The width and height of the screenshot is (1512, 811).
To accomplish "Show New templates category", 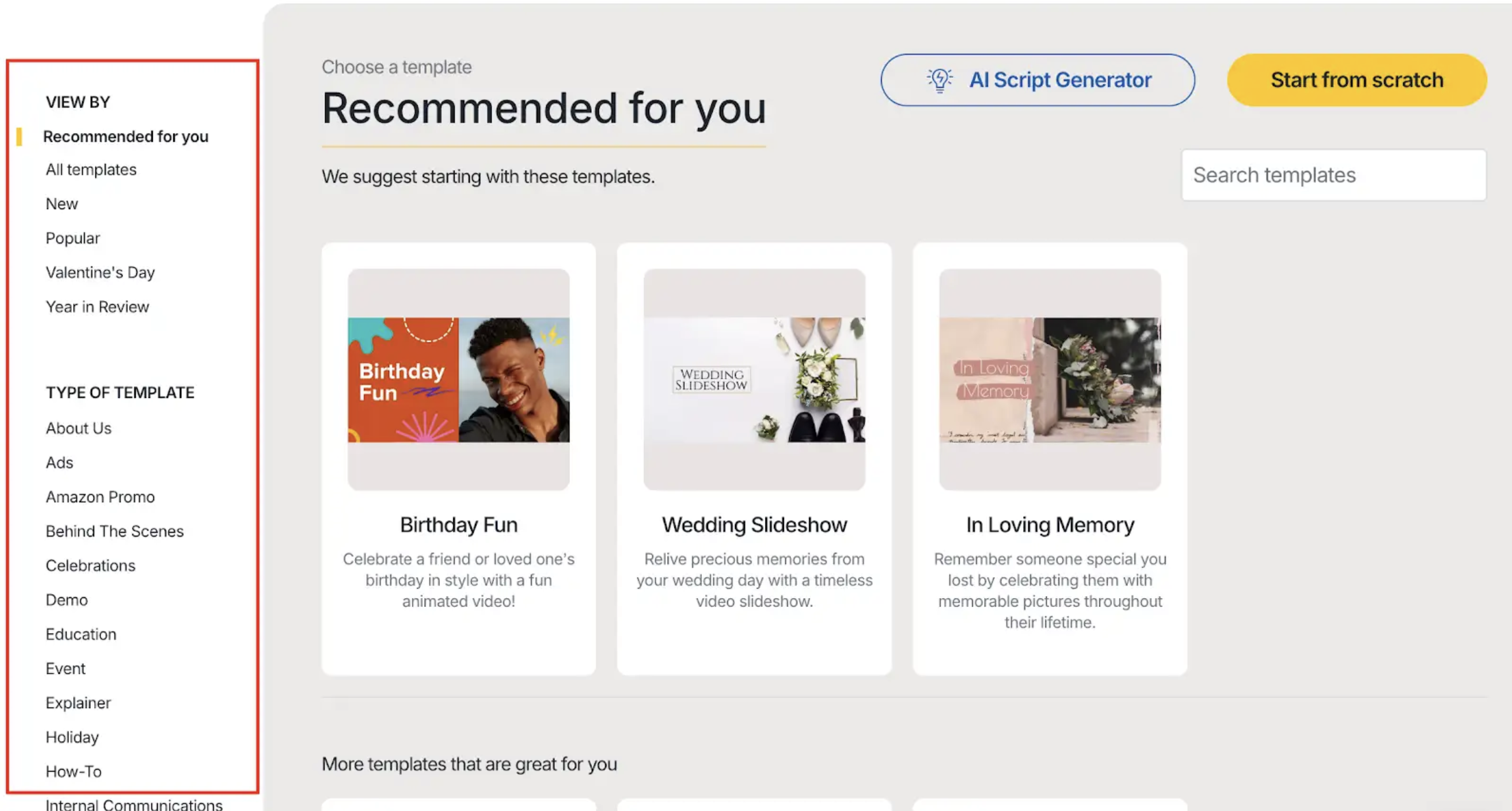I will pyautogui.click(x=62, y=204).
